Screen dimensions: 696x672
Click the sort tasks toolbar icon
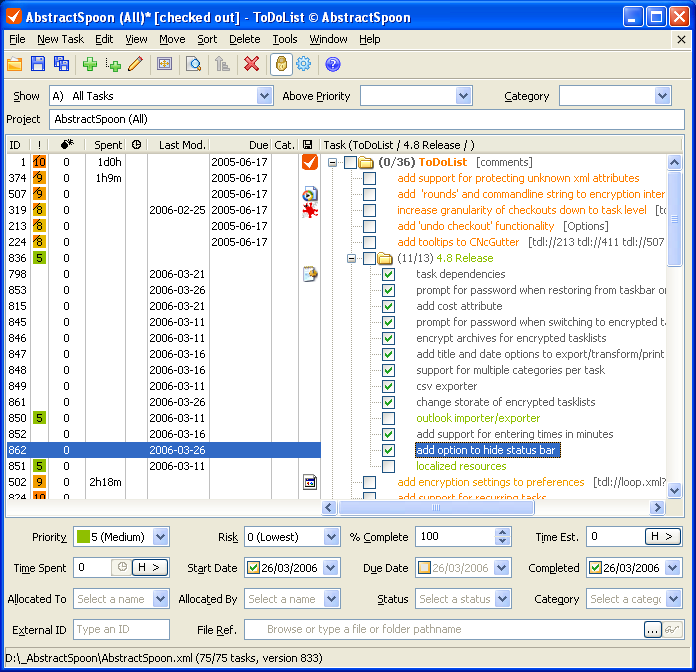222,64
